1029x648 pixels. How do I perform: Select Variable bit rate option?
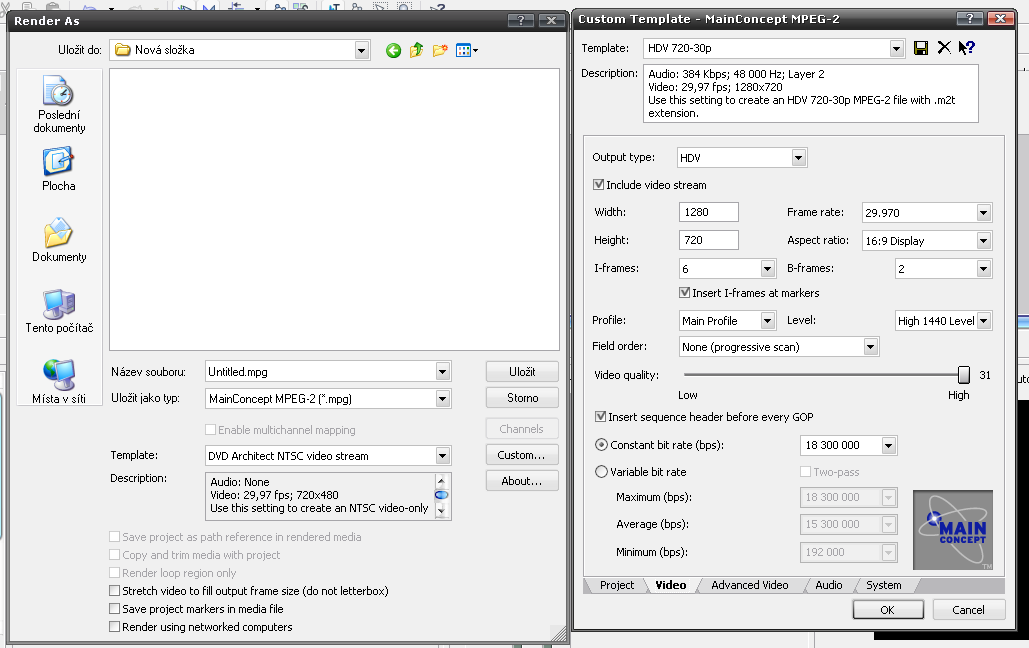coord(601,472)
